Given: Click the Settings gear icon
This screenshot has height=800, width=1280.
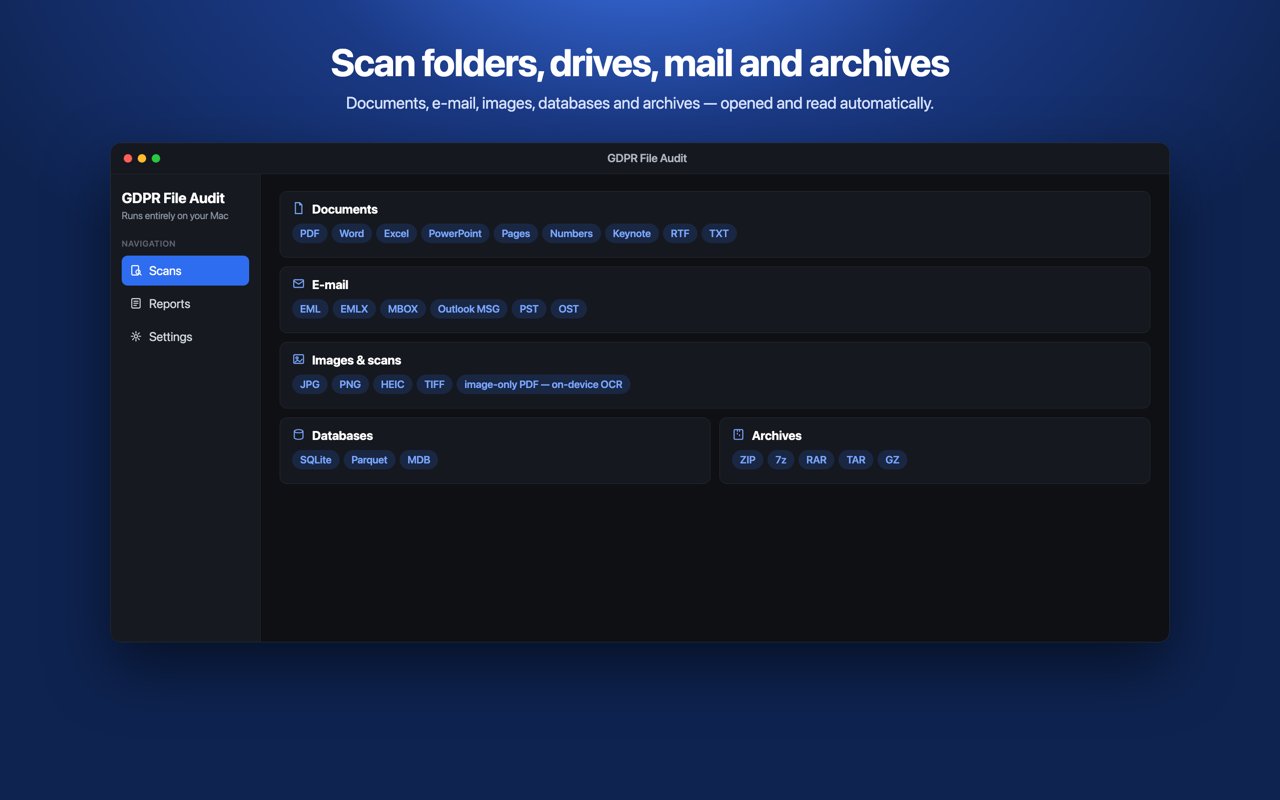Looking at the screenshot, I should click(136, 337).
